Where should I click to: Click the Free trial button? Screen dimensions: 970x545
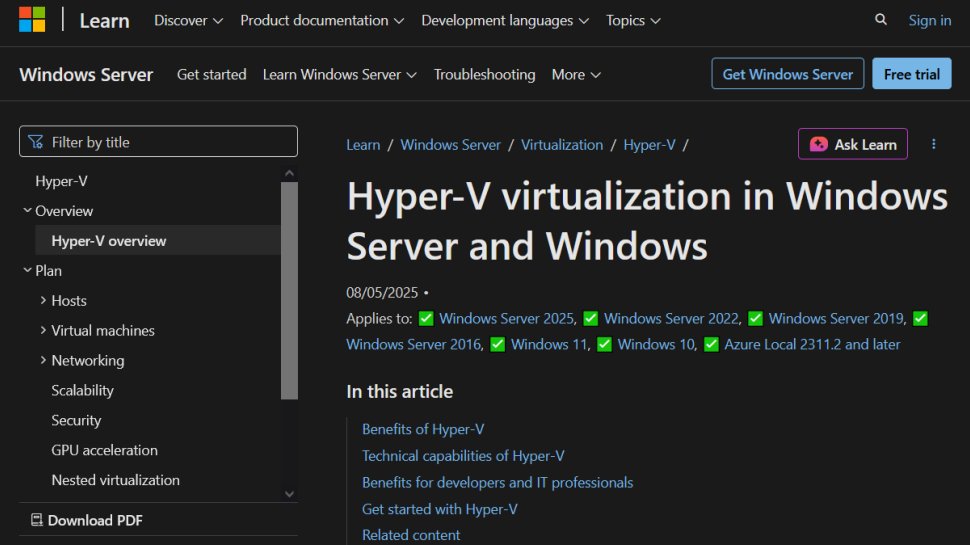(x=911, y=74)
